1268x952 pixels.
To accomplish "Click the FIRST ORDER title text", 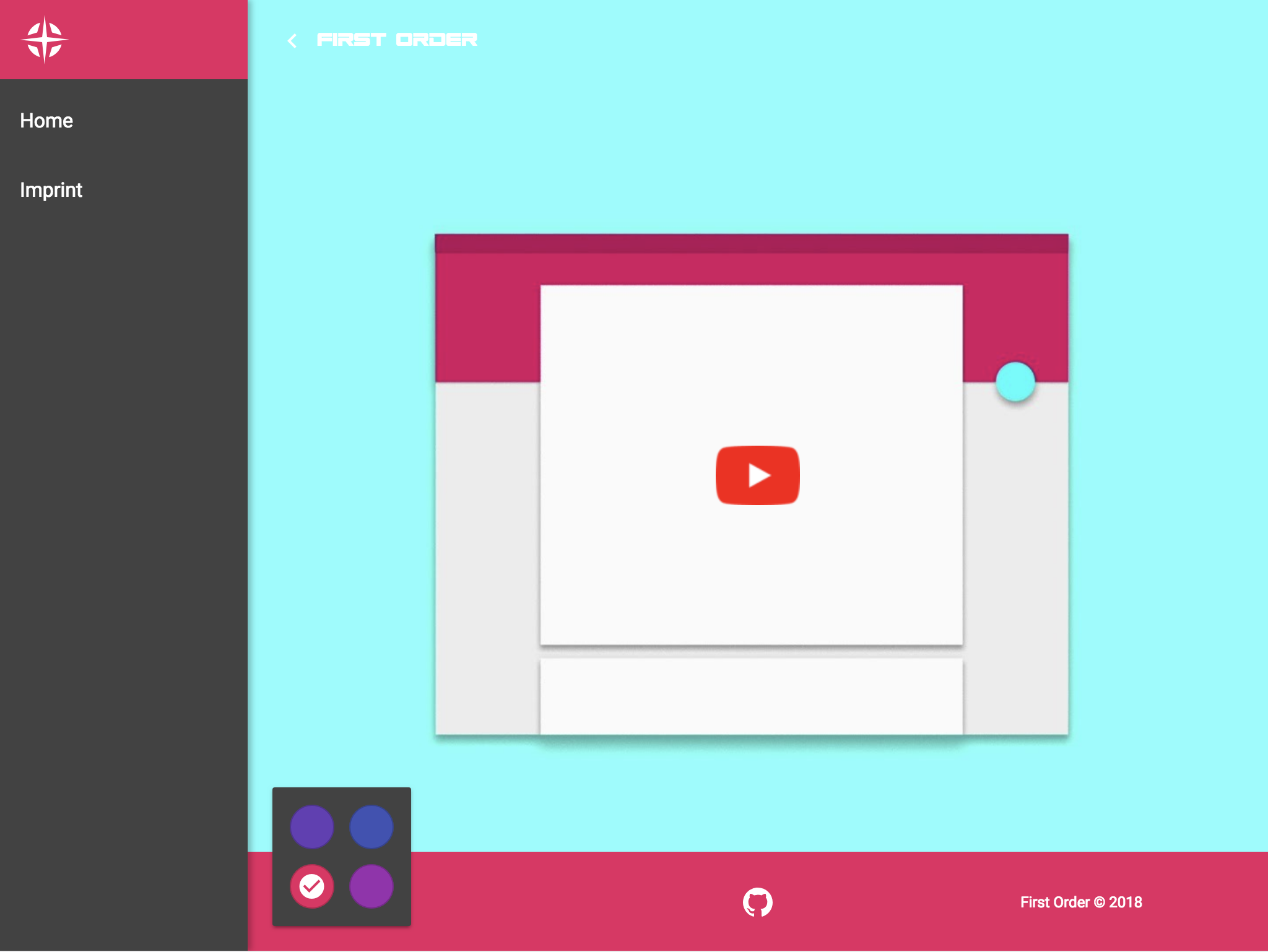I will tap(397, 40).
